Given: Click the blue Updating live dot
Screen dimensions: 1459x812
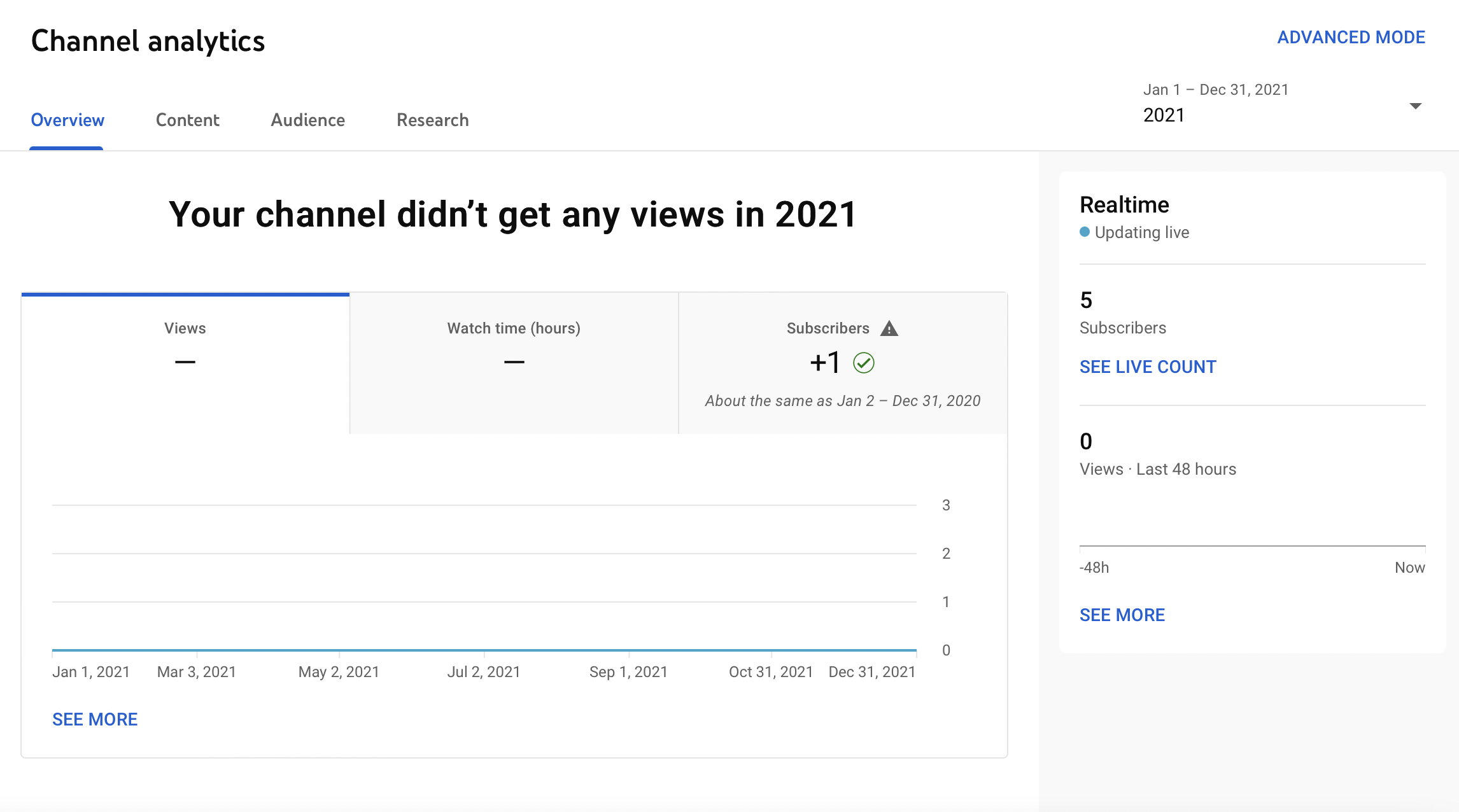Looking at the screenshot, I should pyautogui.click(x=1085, y=232).
